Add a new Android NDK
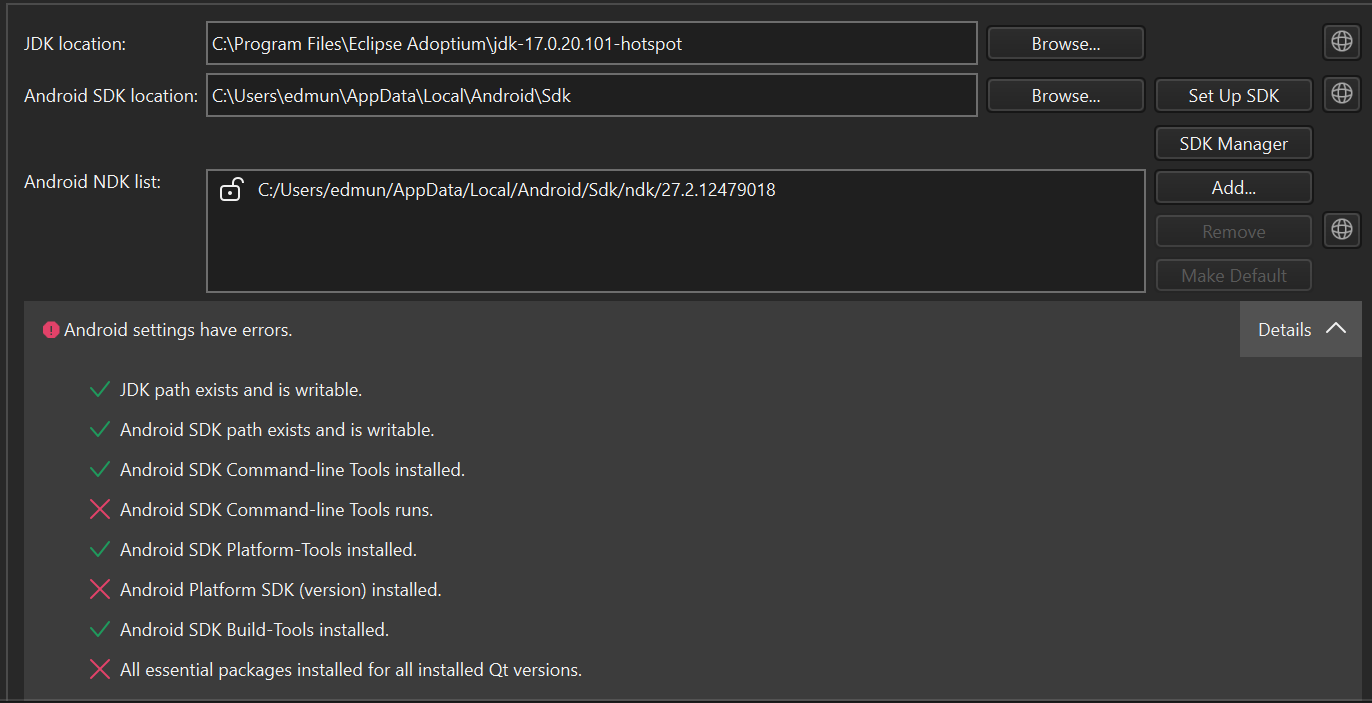 1233,187
